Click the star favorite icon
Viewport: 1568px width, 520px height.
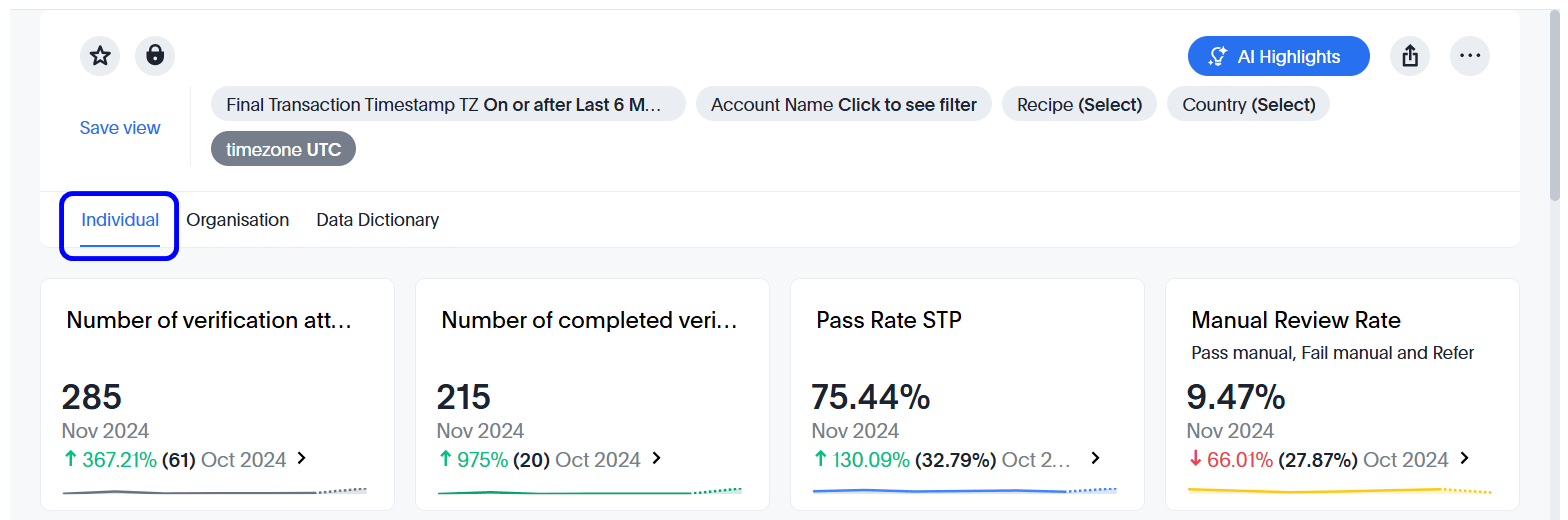point(100,56)
